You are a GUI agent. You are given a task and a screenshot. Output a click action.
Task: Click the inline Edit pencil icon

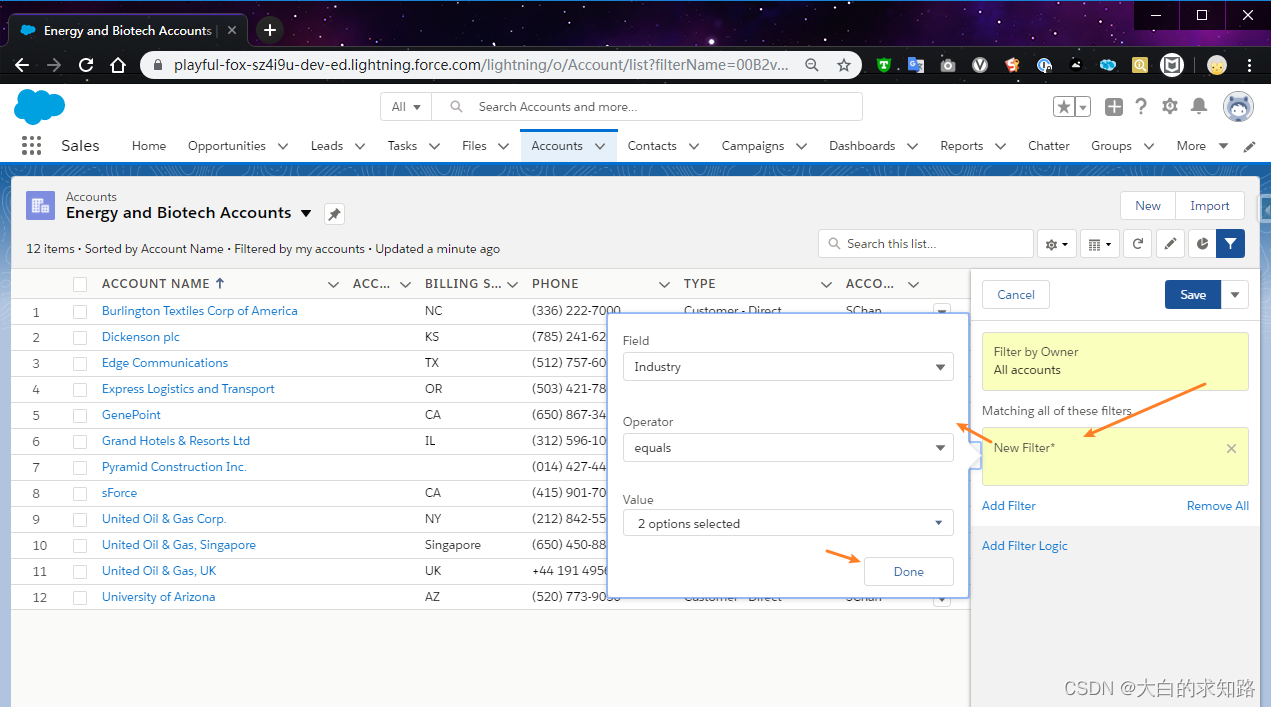(1170, 243)
